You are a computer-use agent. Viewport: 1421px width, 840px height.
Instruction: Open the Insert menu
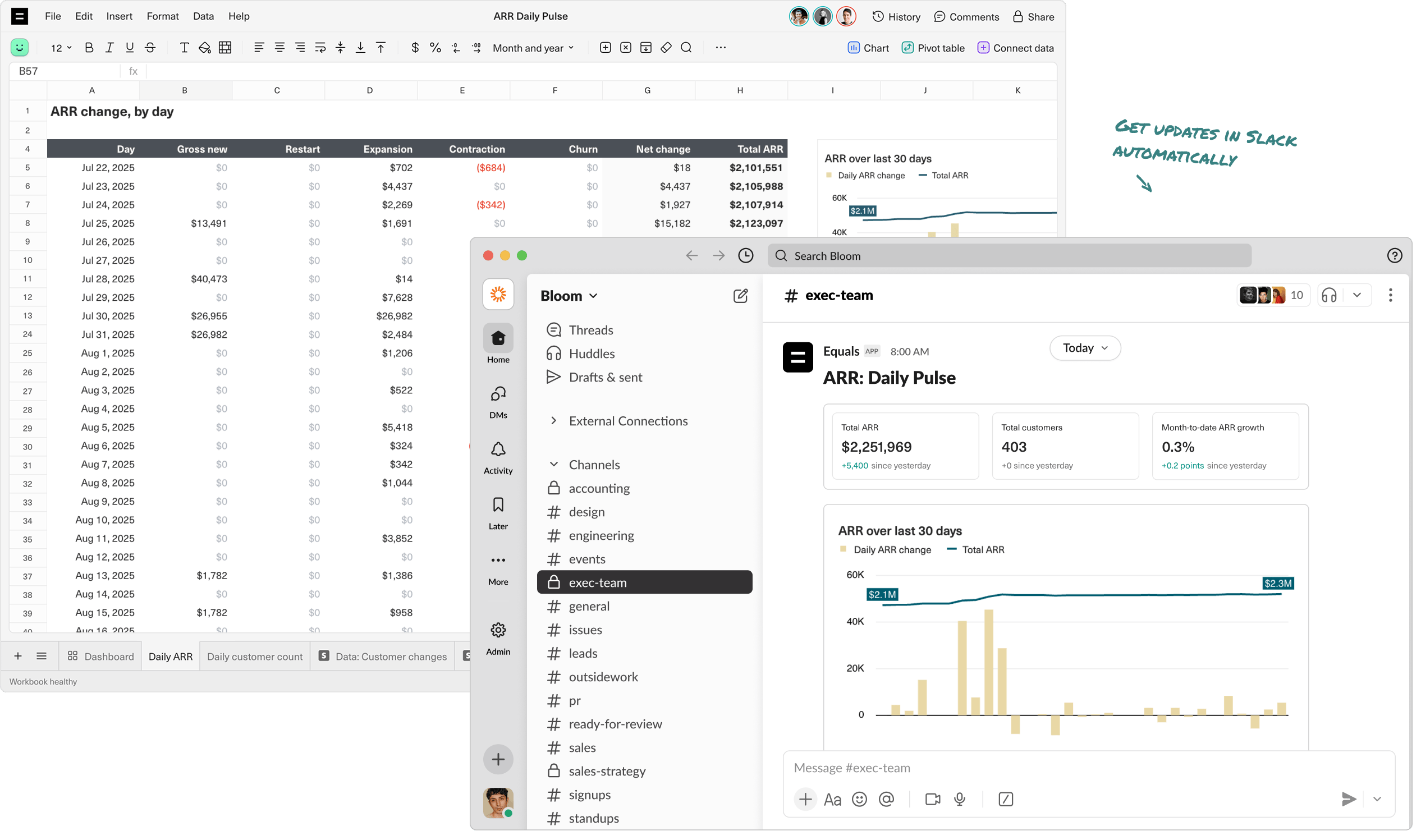point(120,16)
